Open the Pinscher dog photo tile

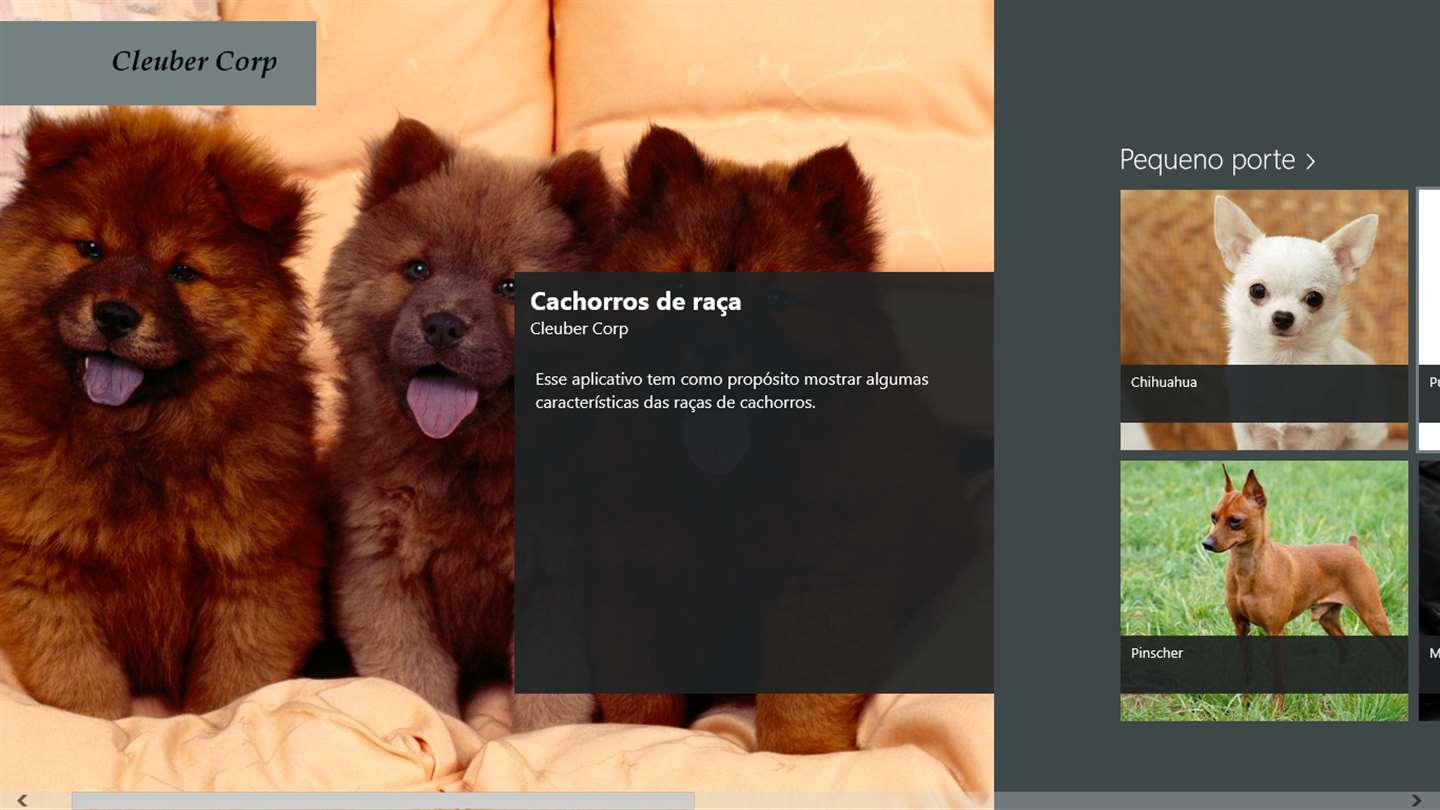[x=1264, y=591]
